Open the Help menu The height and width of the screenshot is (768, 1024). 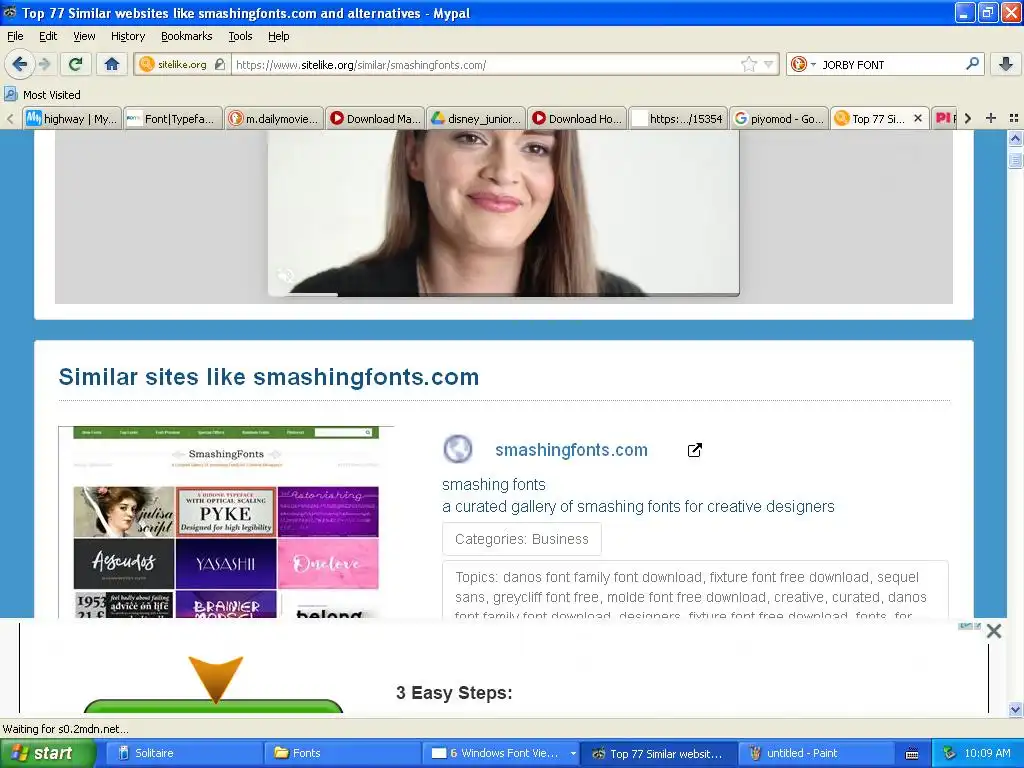278,36
